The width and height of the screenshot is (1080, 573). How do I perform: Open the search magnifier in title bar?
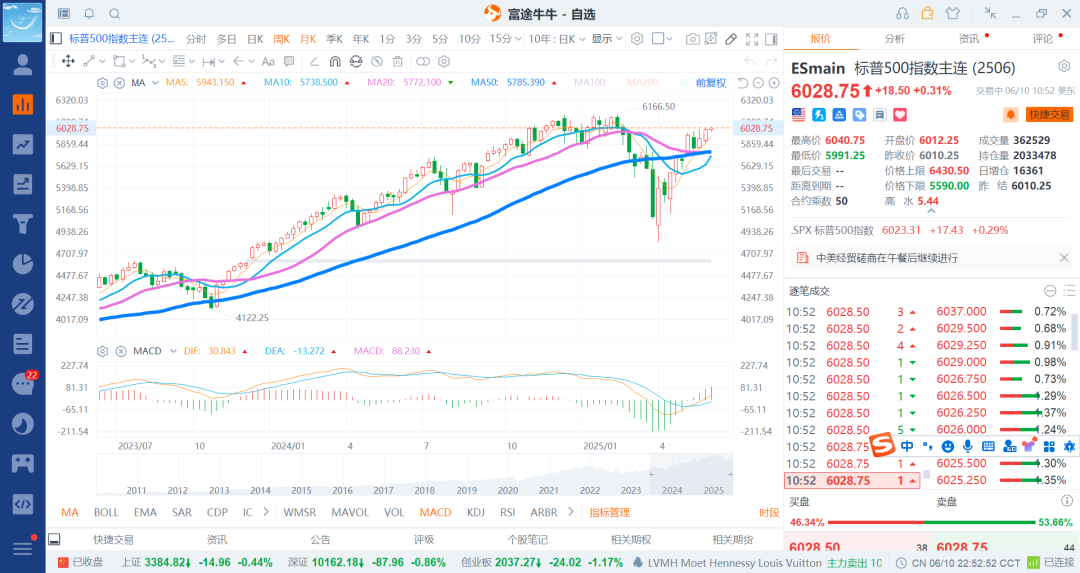pos(115,14)
